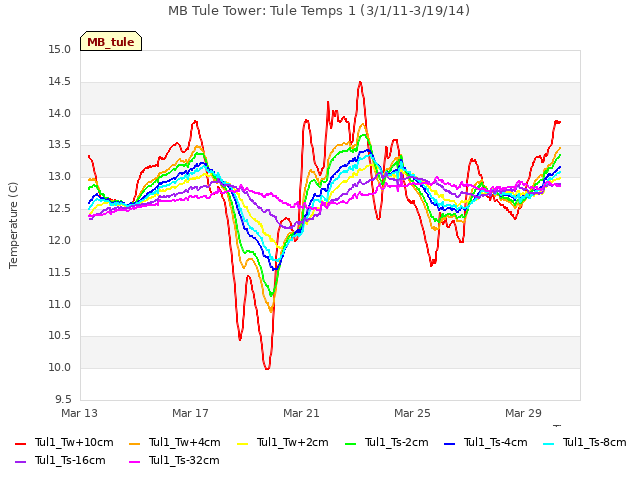Image resolution: width=640 pixels, height=480 pixels.
Task: Click the orange Tul1_Tw+4cm legend color marker
Action: point(134,443)
